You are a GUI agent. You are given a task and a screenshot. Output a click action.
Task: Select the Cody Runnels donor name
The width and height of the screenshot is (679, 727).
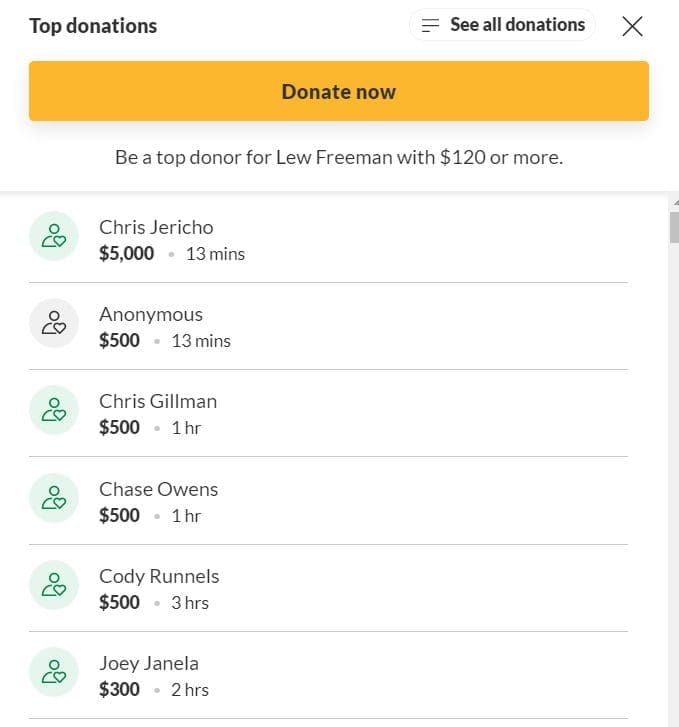coord(159,576)
